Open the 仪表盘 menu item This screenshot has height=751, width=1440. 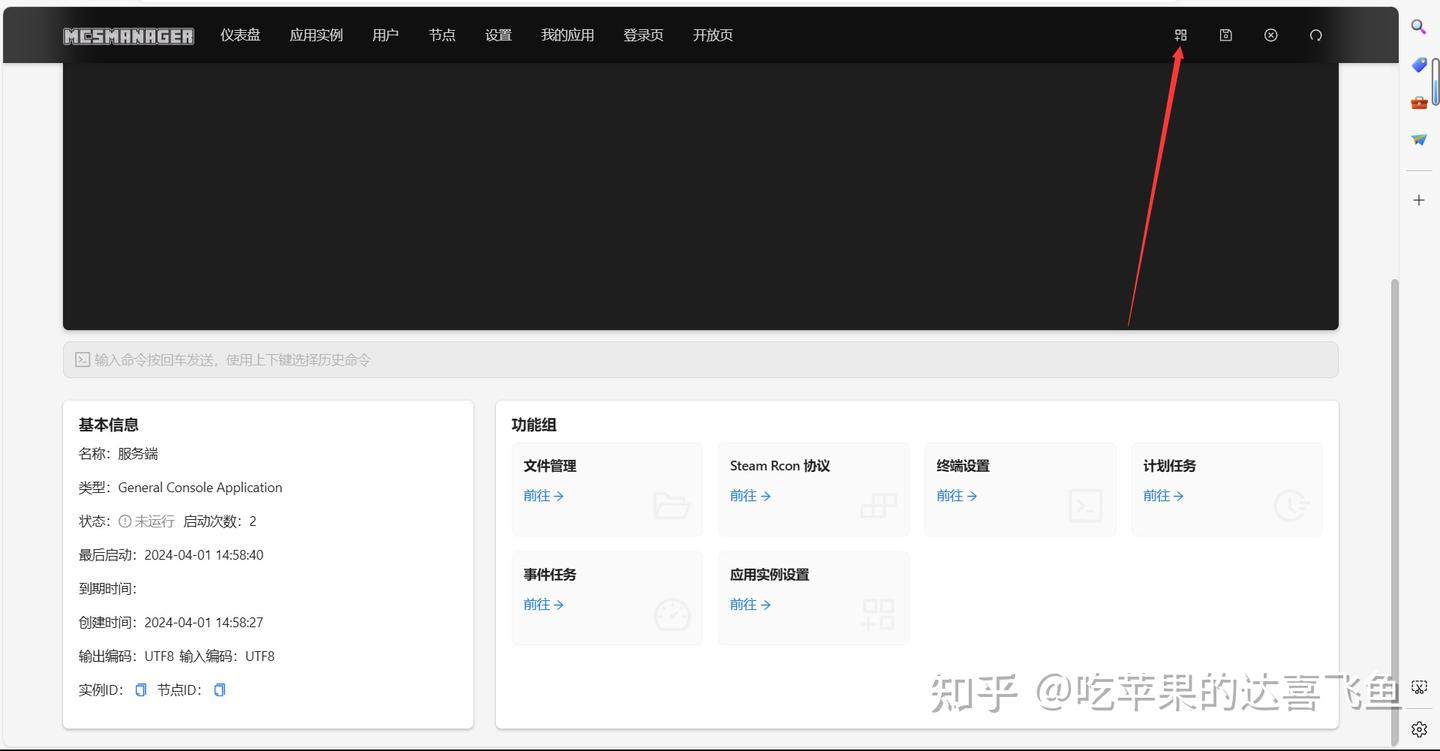click(240, 35)
